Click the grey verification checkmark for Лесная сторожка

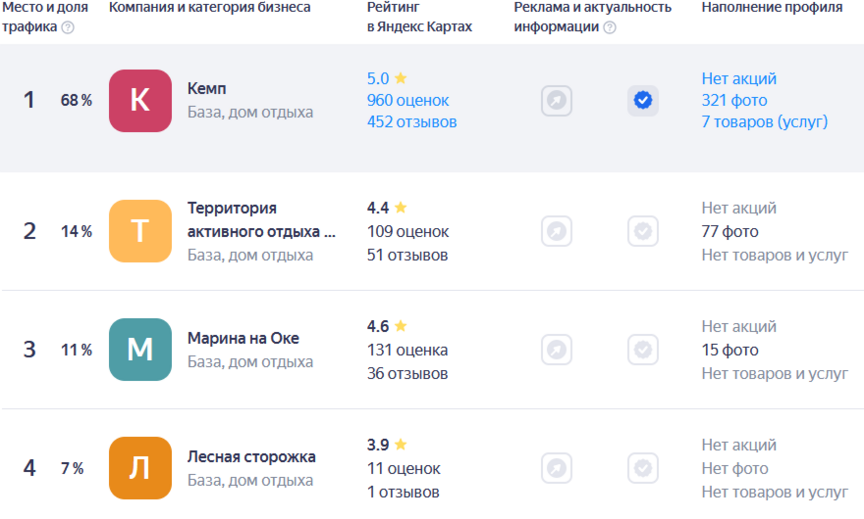click(643, 468)
